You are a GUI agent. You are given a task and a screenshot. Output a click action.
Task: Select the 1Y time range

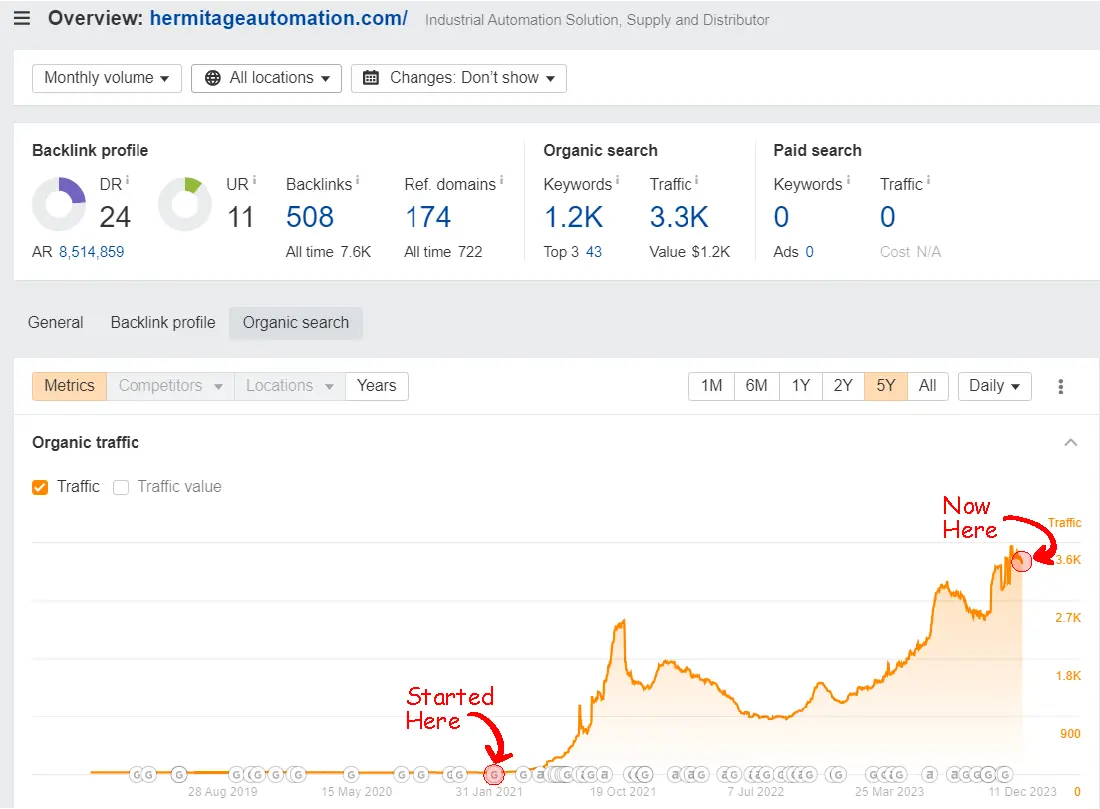800,386
